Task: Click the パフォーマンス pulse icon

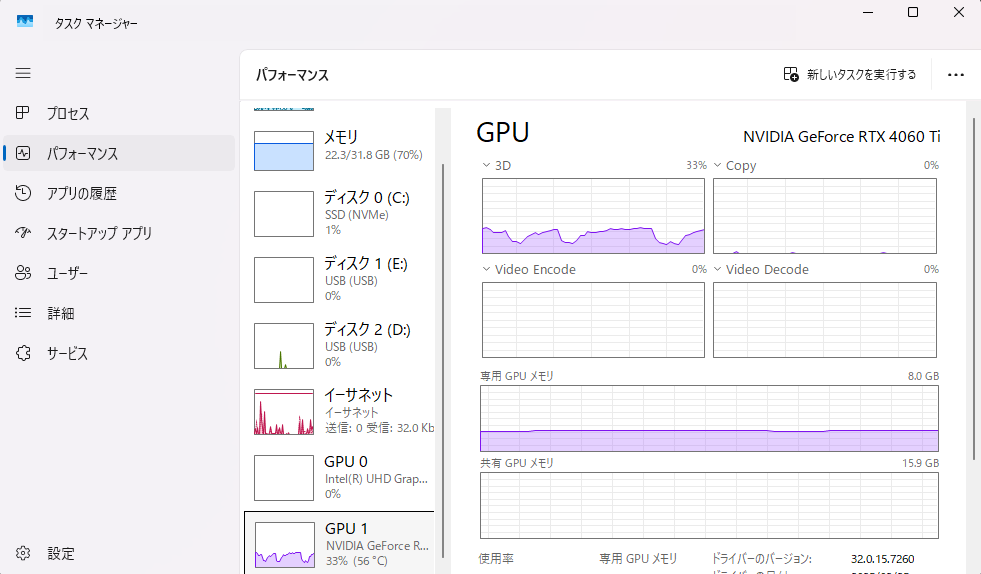Action: click(24, 154)
